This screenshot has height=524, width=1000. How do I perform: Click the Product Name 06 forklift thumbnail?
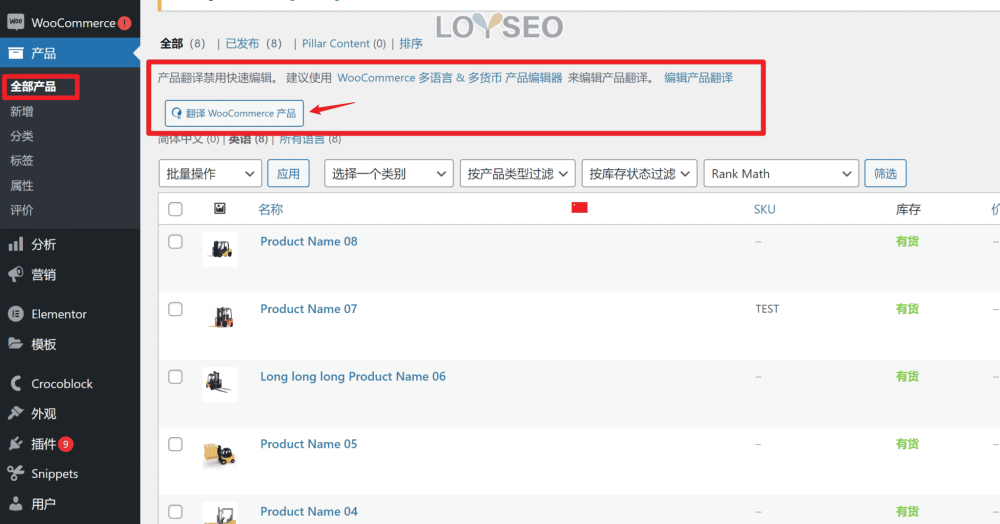click(x=220, y=384)
